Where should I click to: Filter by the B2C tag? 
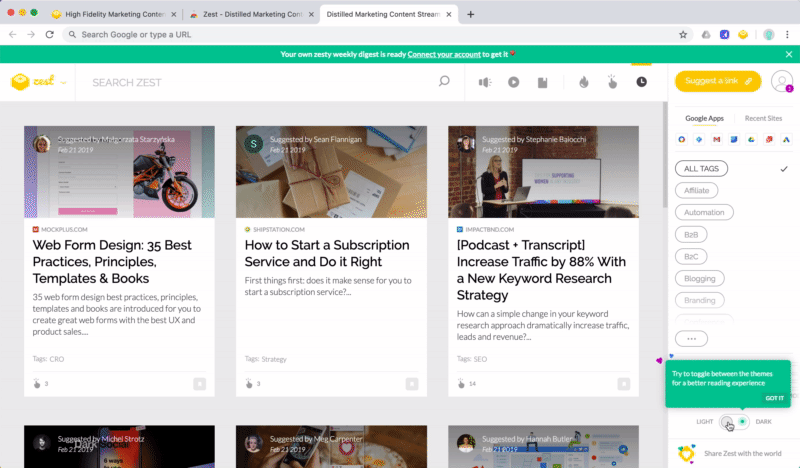point(691,257)
